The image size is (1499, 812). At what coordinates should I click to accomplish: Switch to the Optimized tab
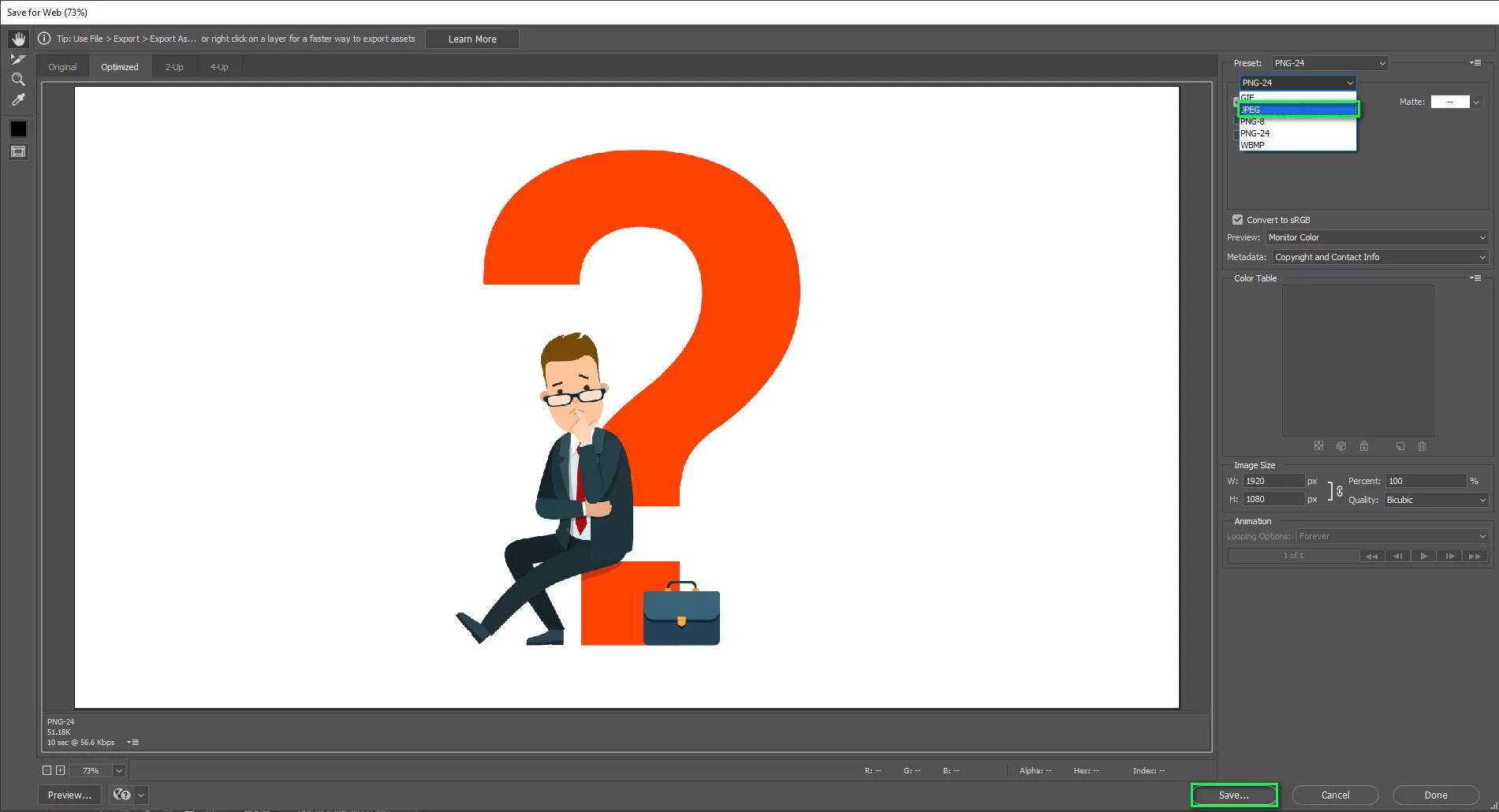pos(120,67)
